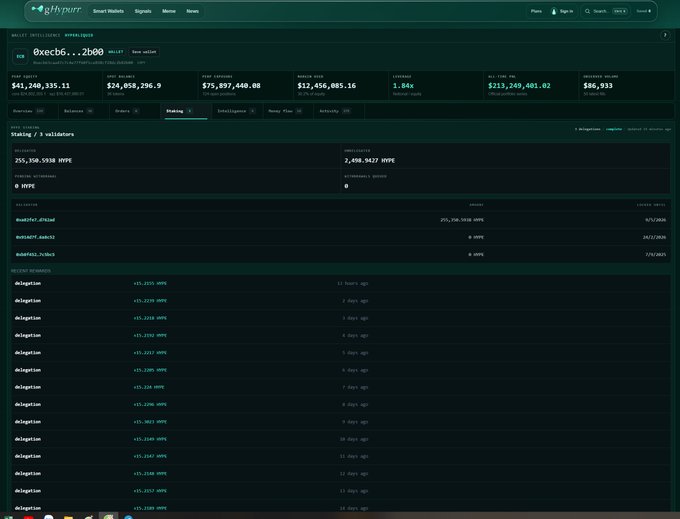680x519 pixels.
Task: Switch to the Money flow tab
Action: [x=285, y=111]
